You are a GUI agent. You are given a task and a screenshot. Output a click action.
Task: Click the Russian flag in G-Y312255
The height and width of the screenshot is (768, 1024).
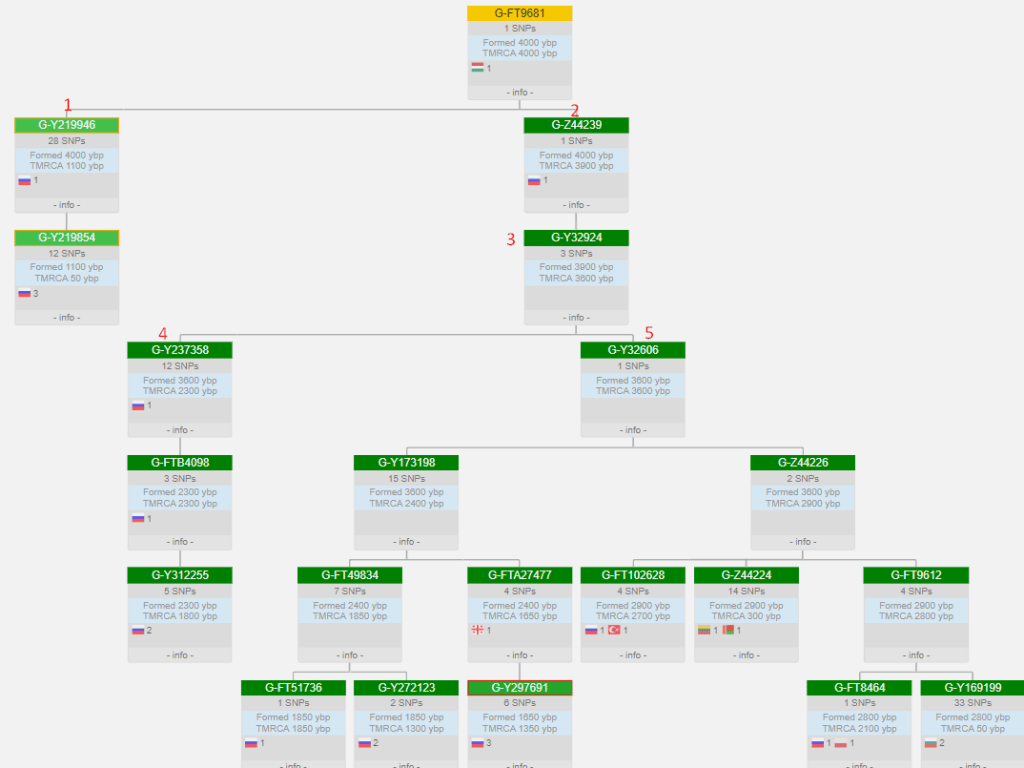click(x=138, y=630)
